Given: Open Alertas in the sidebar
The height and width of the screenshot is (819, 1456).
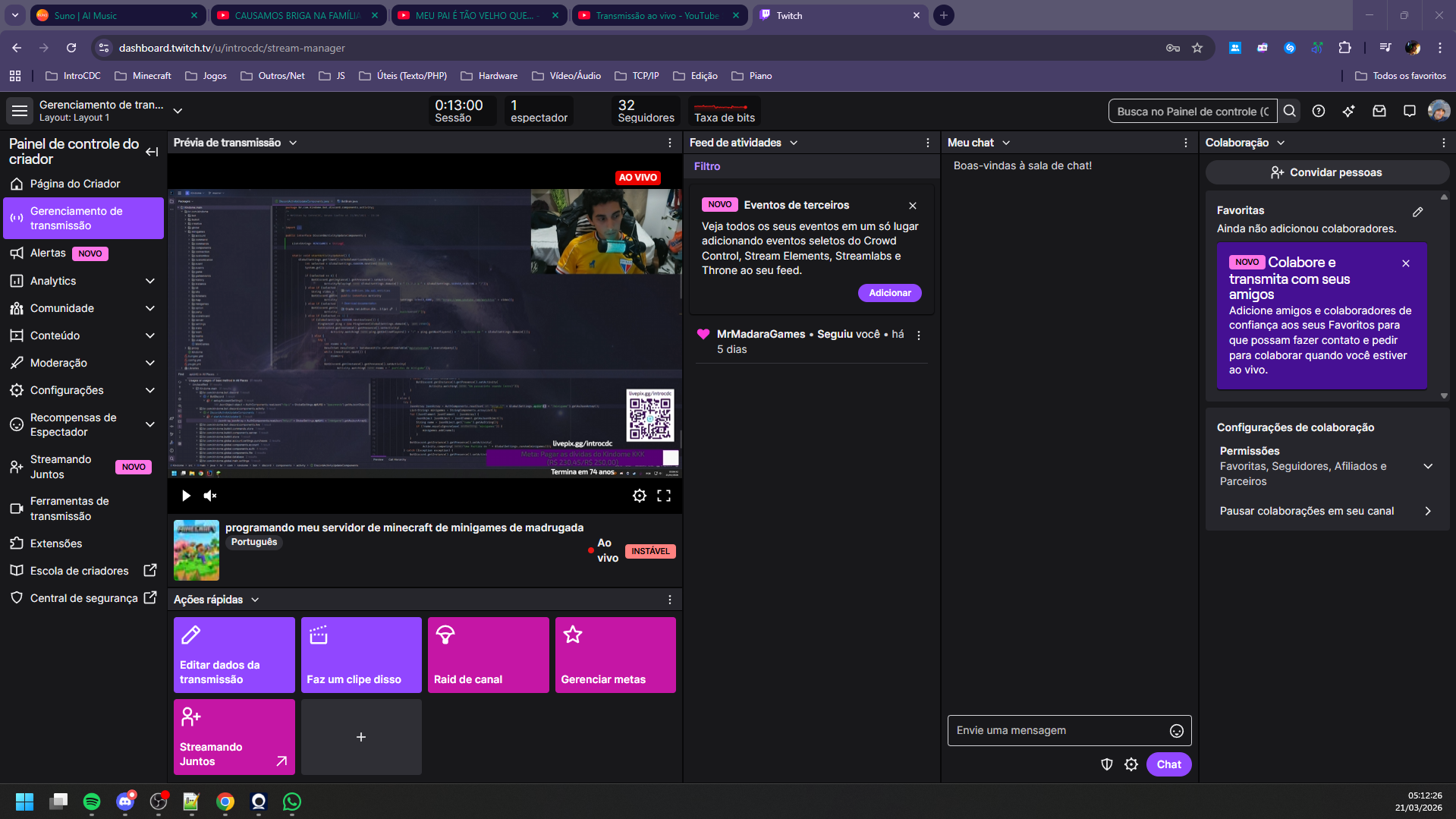Looking at the screenshot, I should point(49,254).
